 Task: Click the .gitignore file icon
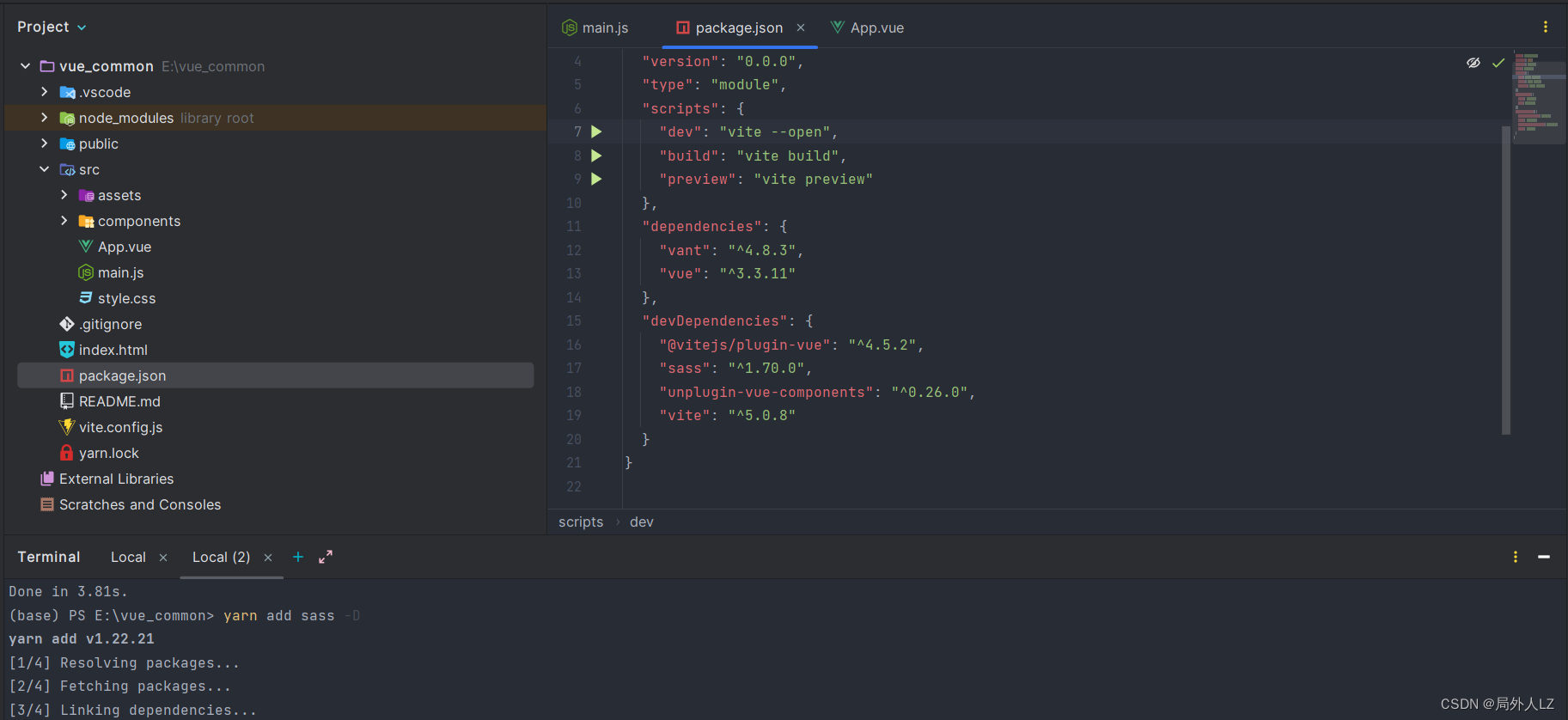(67, 324)
